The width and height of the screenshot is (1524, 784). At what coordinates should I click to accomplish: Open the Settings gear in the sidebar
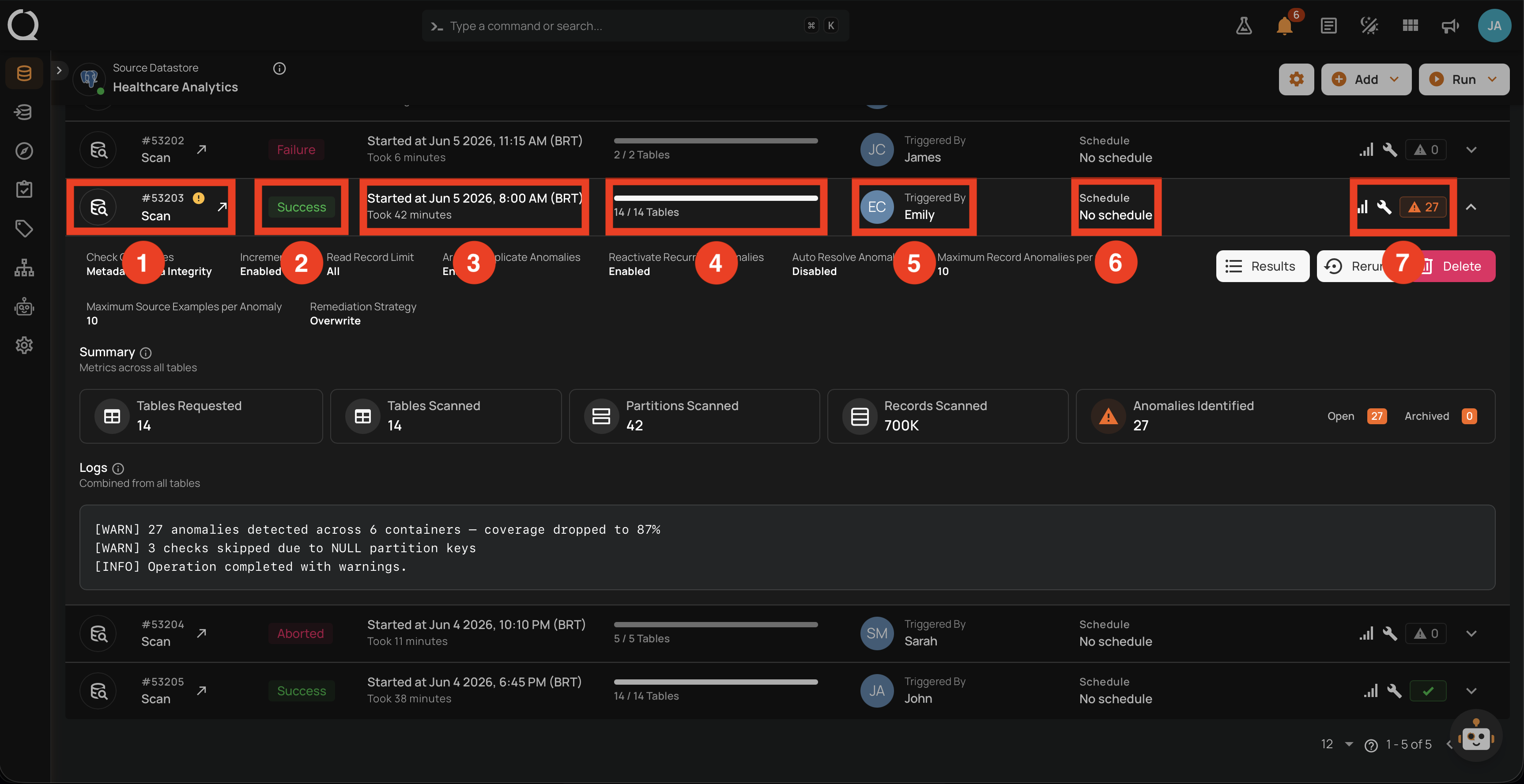click(x=24, y=345)
